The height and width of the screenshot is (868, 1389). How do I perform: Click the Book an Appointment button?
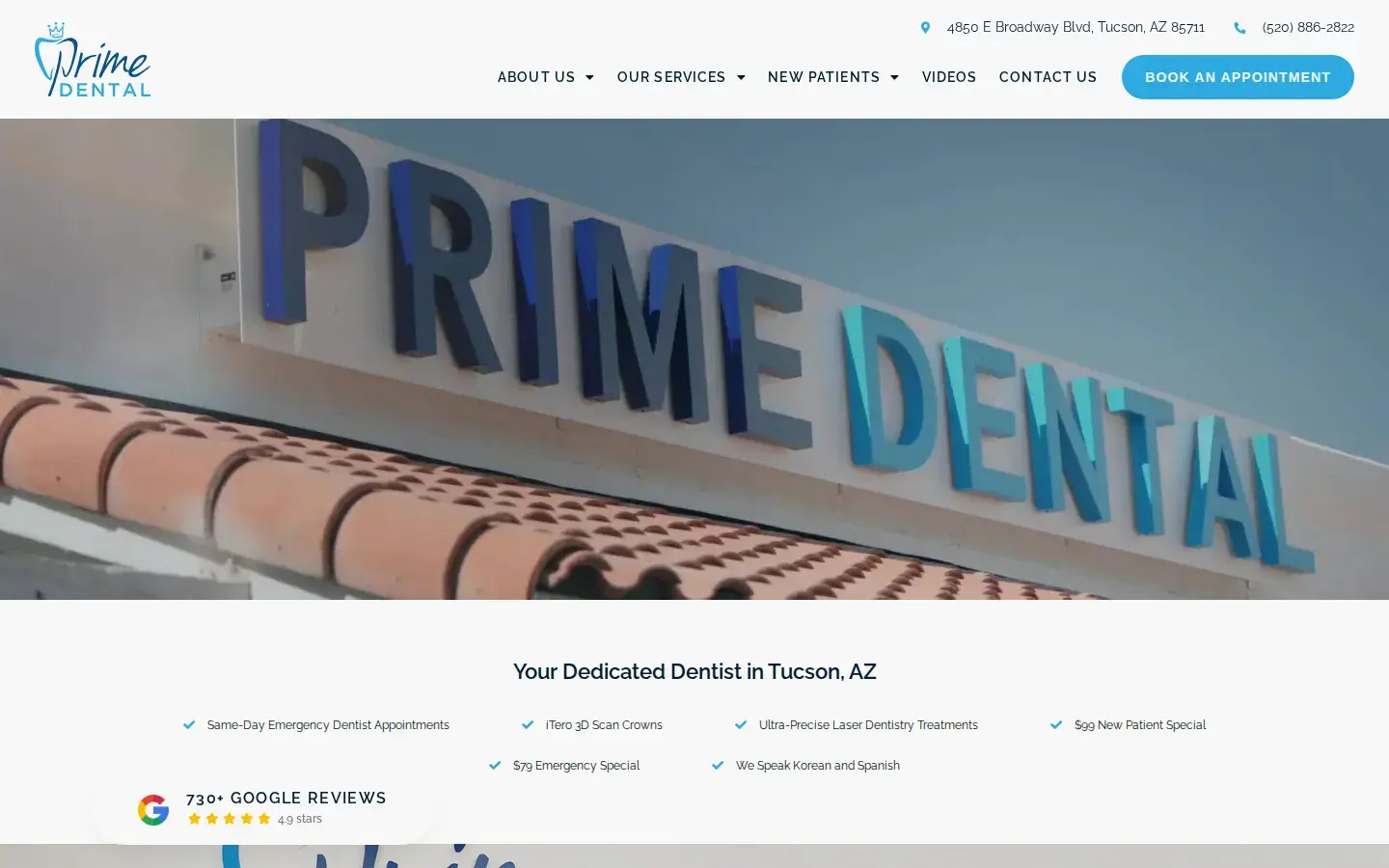1238,77
